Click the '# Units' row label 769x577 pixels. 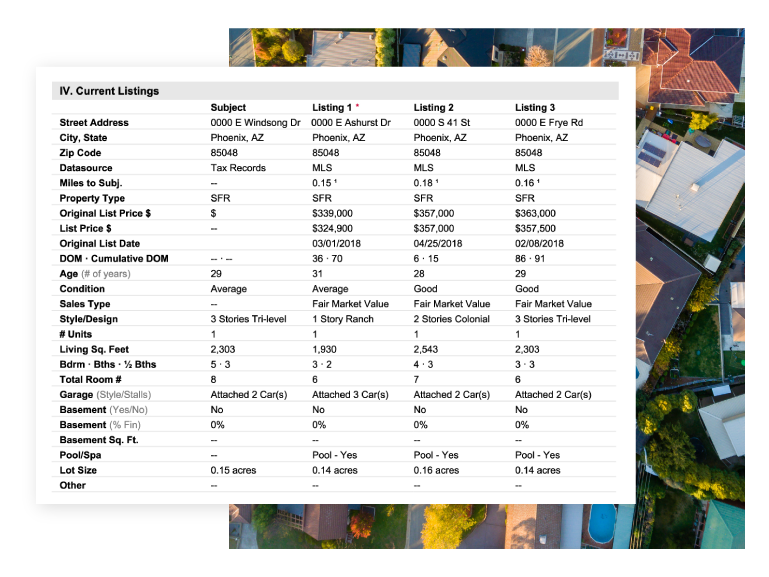76,334
